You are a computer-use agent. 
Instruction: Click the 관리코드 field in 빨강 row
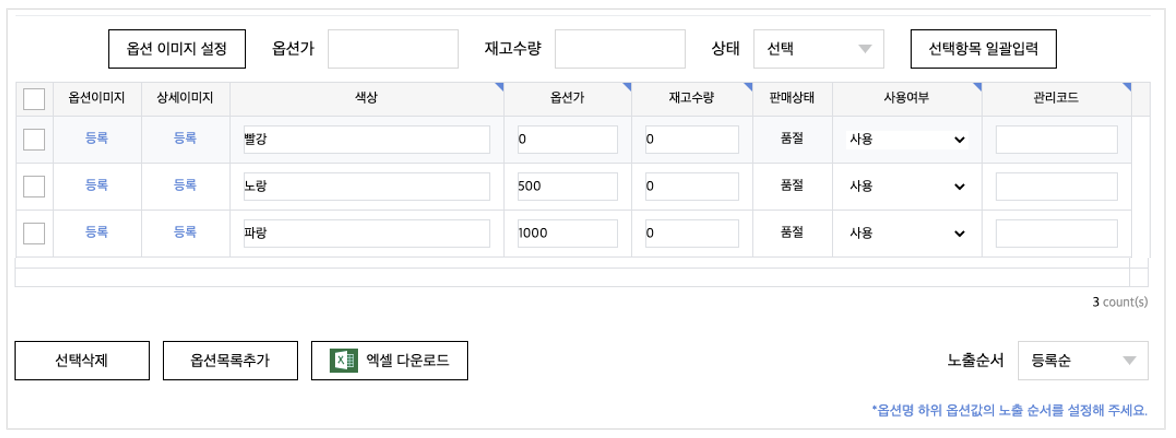pyautogui.click(x=1056, y=140)
